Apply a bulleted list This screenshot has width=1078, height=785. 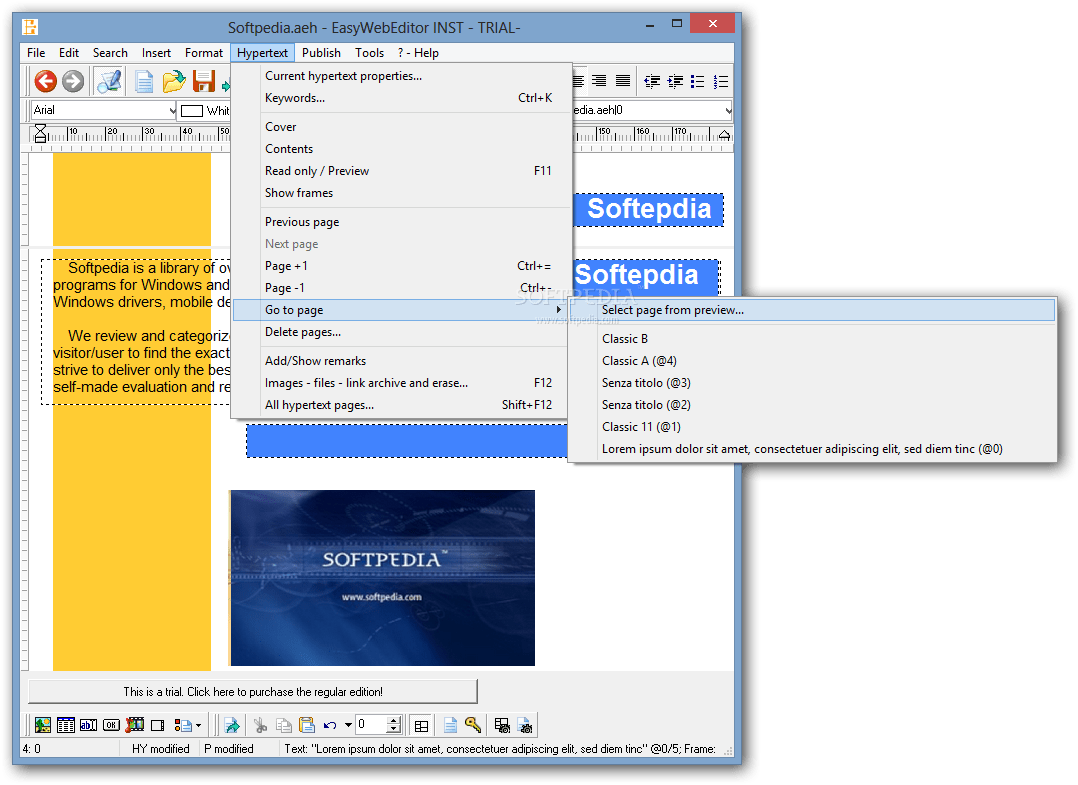(698, 82)
